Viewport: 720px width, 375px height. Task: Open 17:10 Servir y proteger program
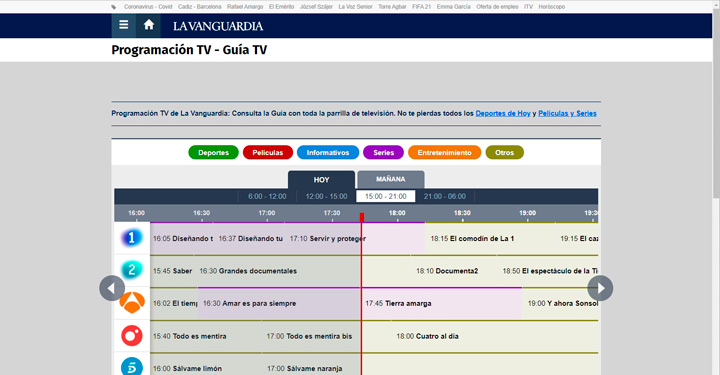[x=355, y=239]
